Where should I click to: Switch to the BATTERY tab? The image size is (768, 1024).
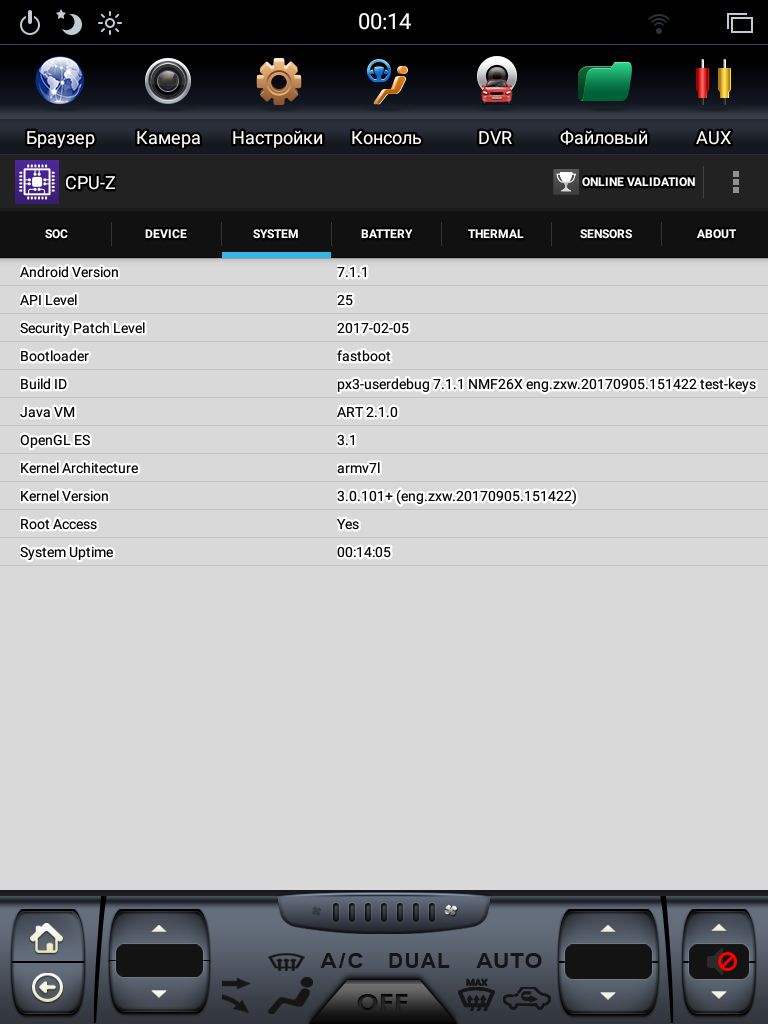click(x=387, y=234)
